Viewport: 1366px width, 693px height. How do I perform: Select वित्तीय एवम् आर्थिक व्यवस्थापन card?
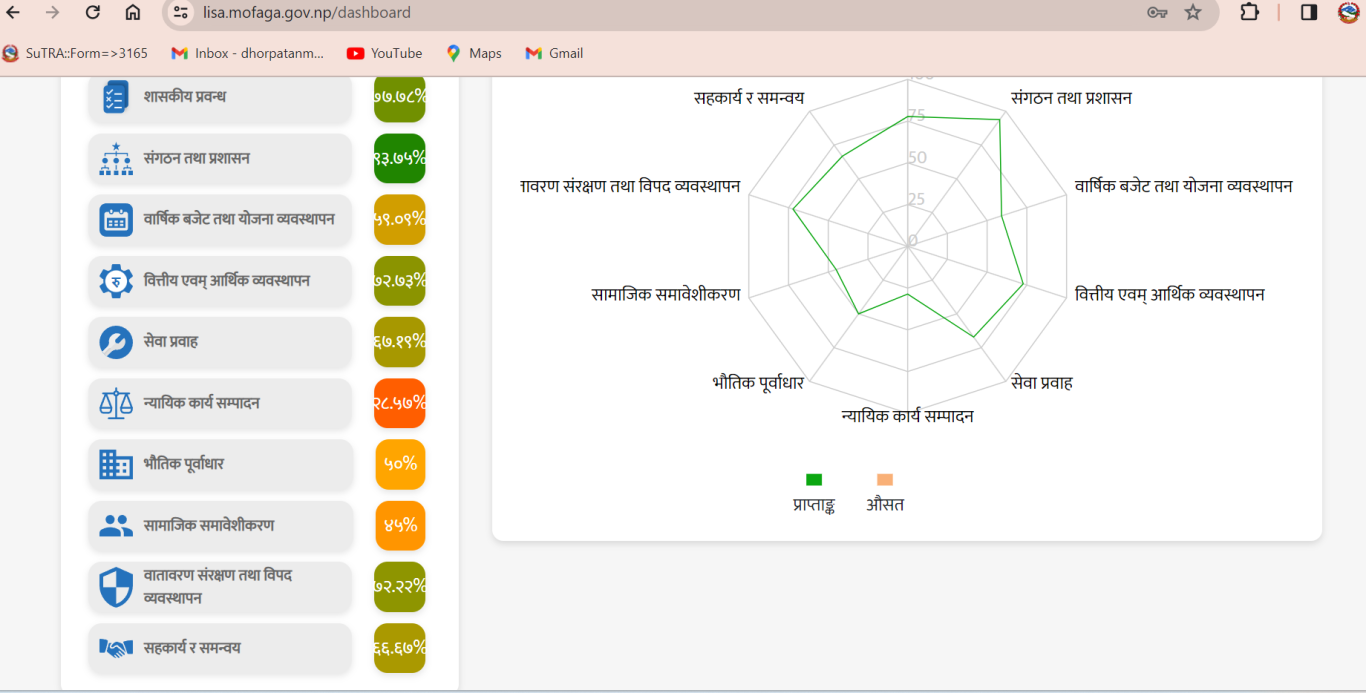pyautogui.click(x=220, y=281)
